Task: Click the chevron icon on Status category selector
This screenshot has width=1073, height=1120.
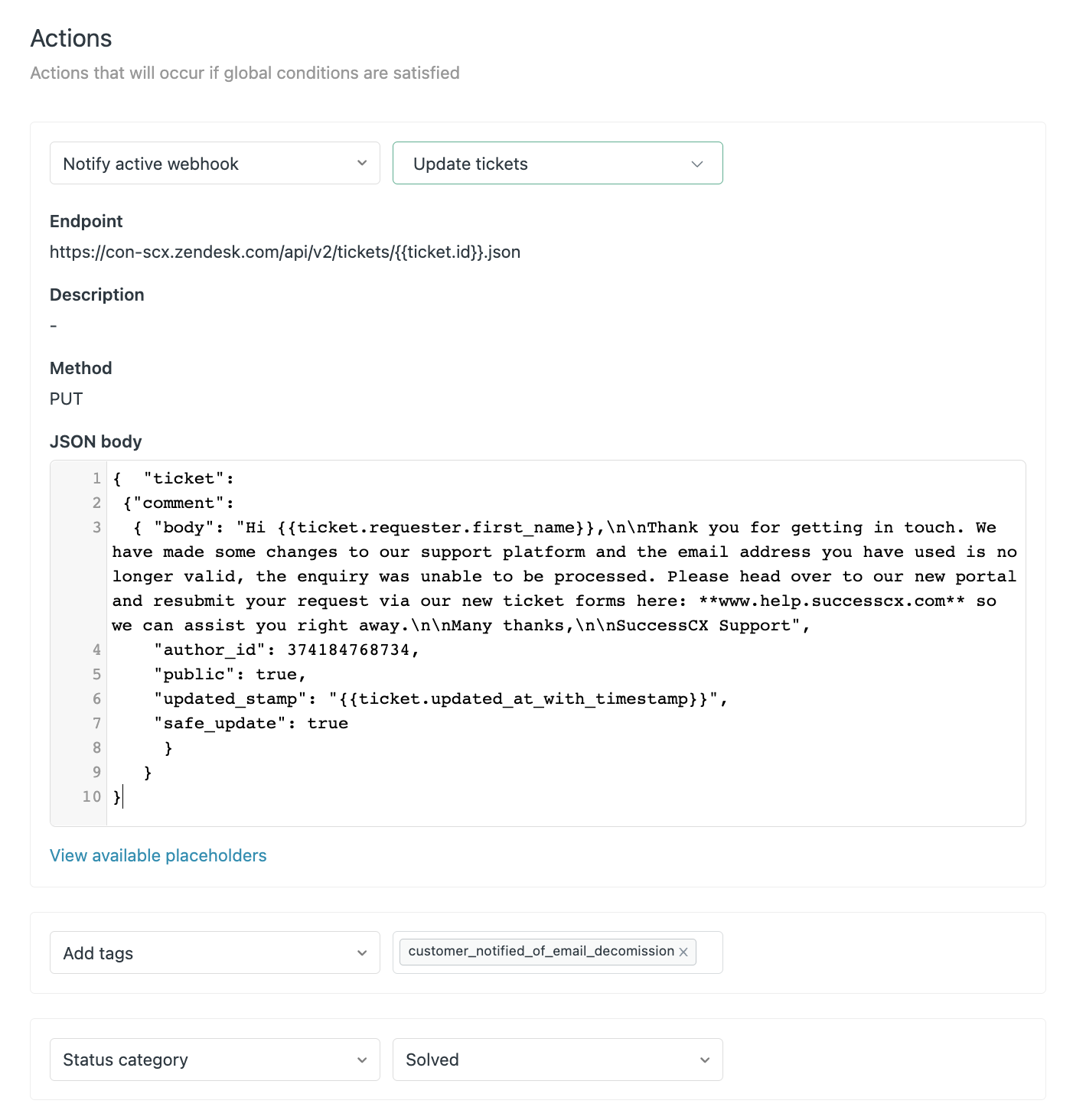Action: [363, 1060]
